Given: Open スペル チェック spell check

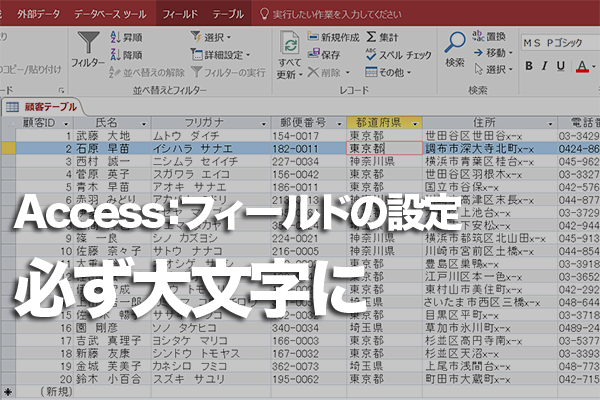Looking at the screenshot, I should click(398, 55).
